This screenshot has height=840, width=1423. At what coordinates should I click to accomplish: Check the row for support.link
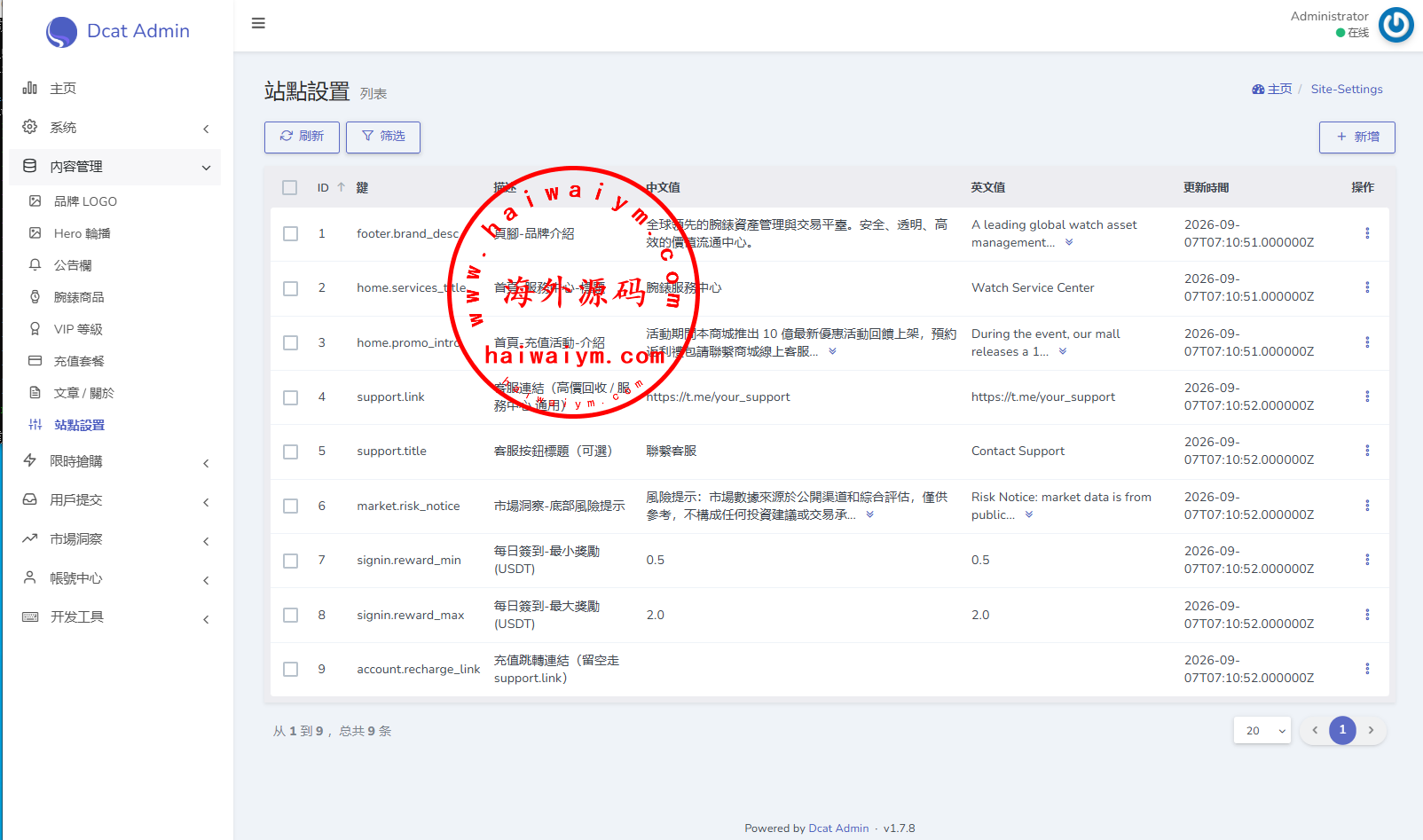[290, 397]
